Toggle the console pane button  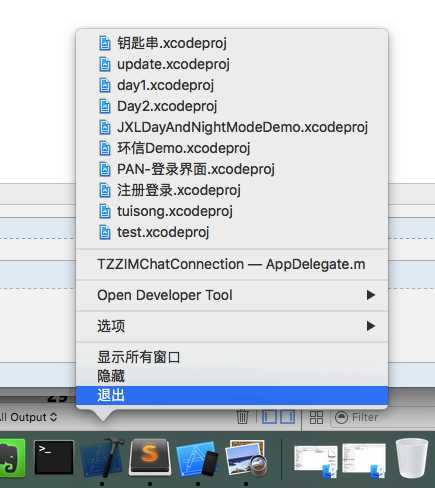288,417
